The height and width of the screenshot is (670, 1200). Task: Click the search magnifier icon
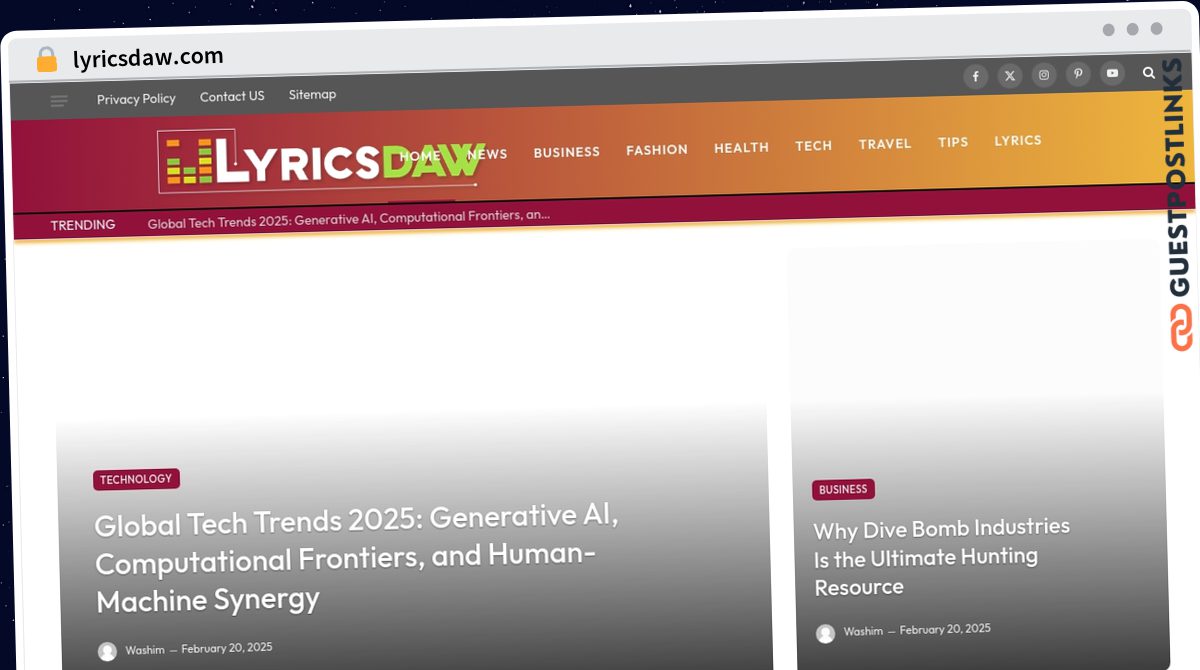tap(1149, 72)
